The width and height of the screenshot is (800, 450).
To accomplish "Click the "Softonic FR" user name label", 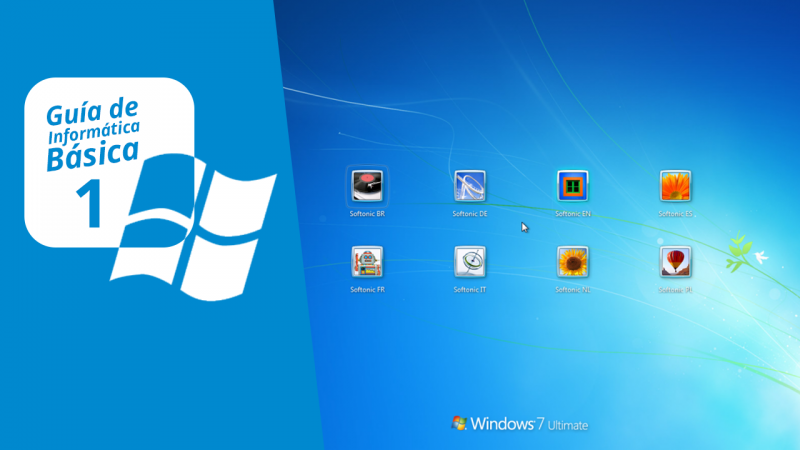I will (367, 290).
